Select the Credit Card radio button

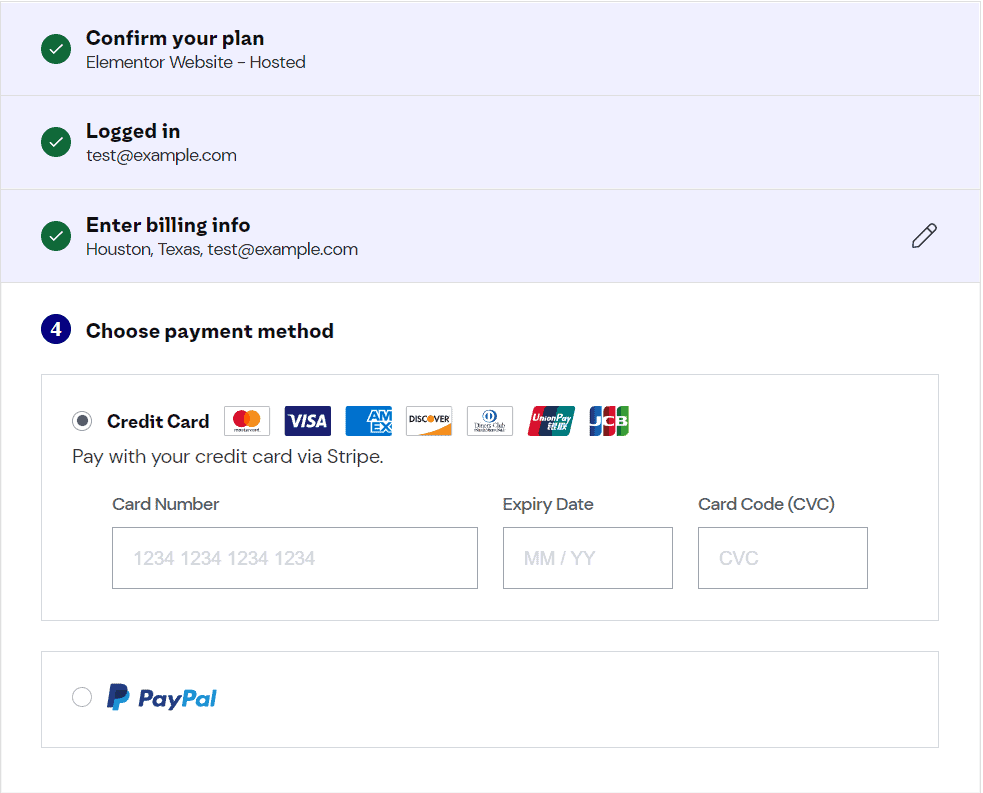(x=82, y=421)
